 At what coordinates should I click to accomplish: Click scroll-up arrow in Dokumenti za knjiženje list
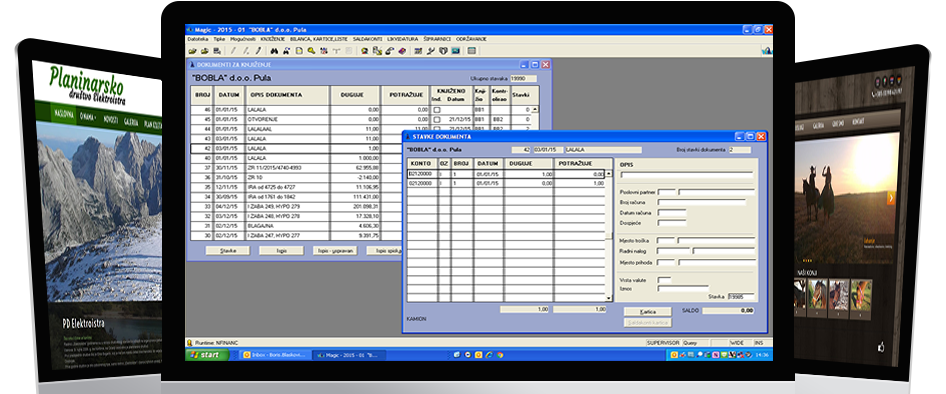tap(535, 109)
